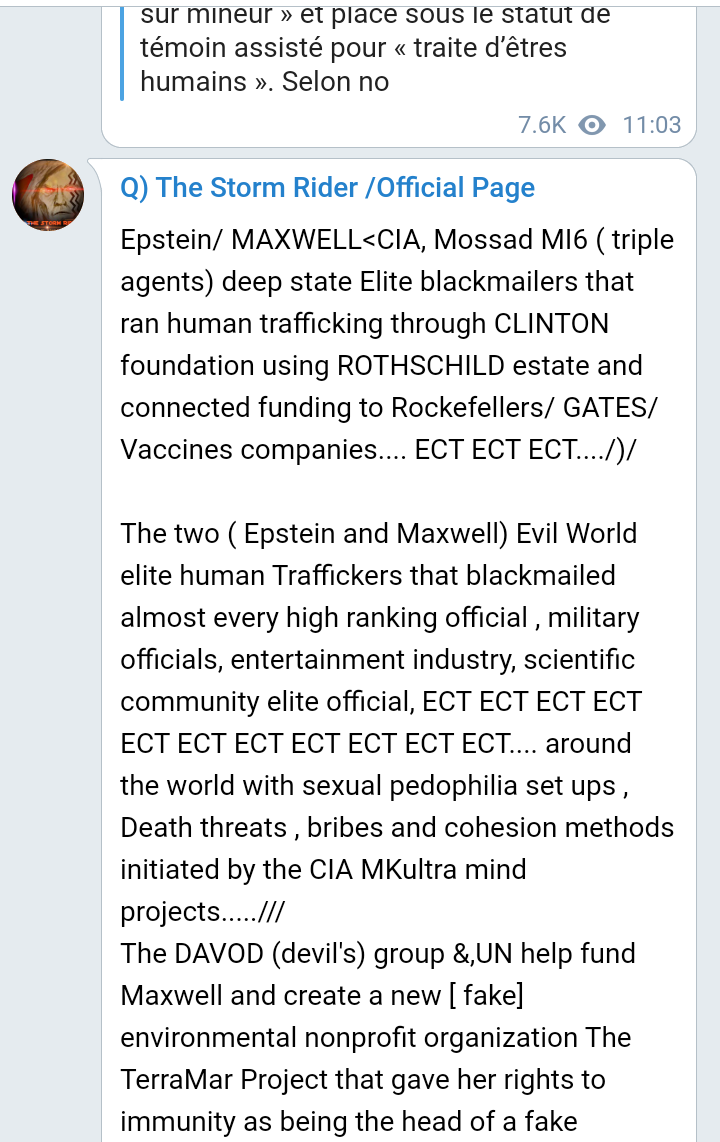
Task: Open The Storm Rider channel avatar
Action: pyautogui.click(x=48, y=195)
